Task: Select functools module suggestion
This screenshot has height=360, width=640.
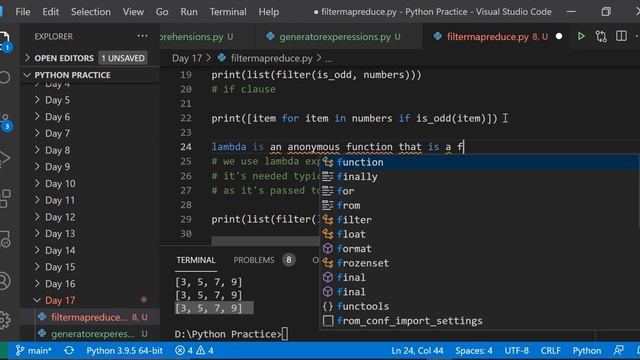Action: point(480,306)
